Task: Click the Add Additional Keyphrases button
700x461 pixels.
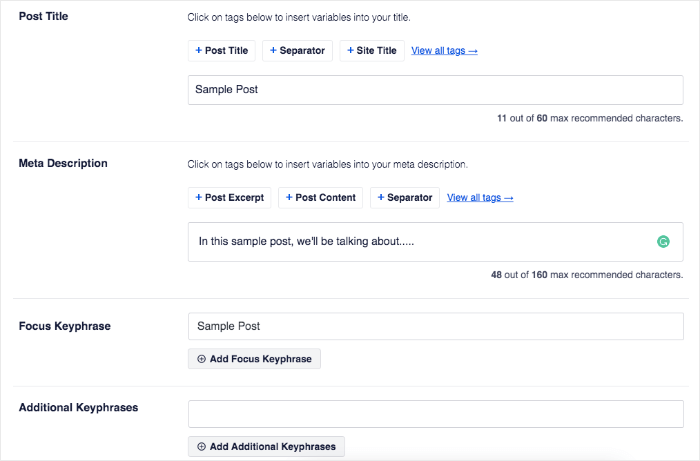Action: [x=266, y=446]
